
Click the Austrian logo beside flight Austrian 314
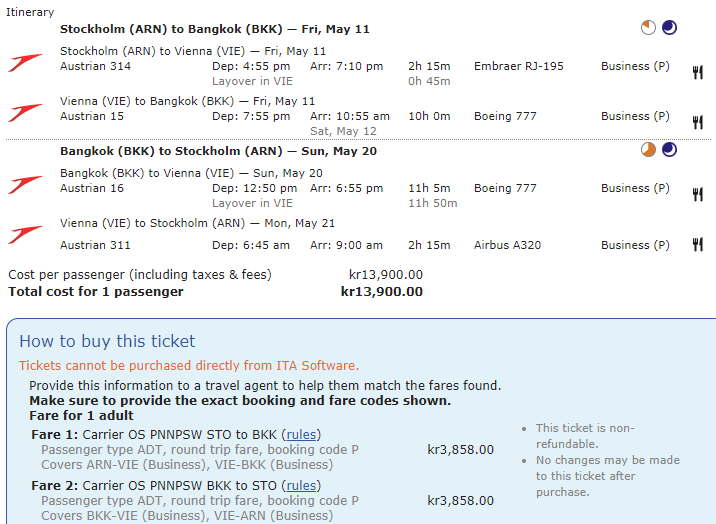25,64
